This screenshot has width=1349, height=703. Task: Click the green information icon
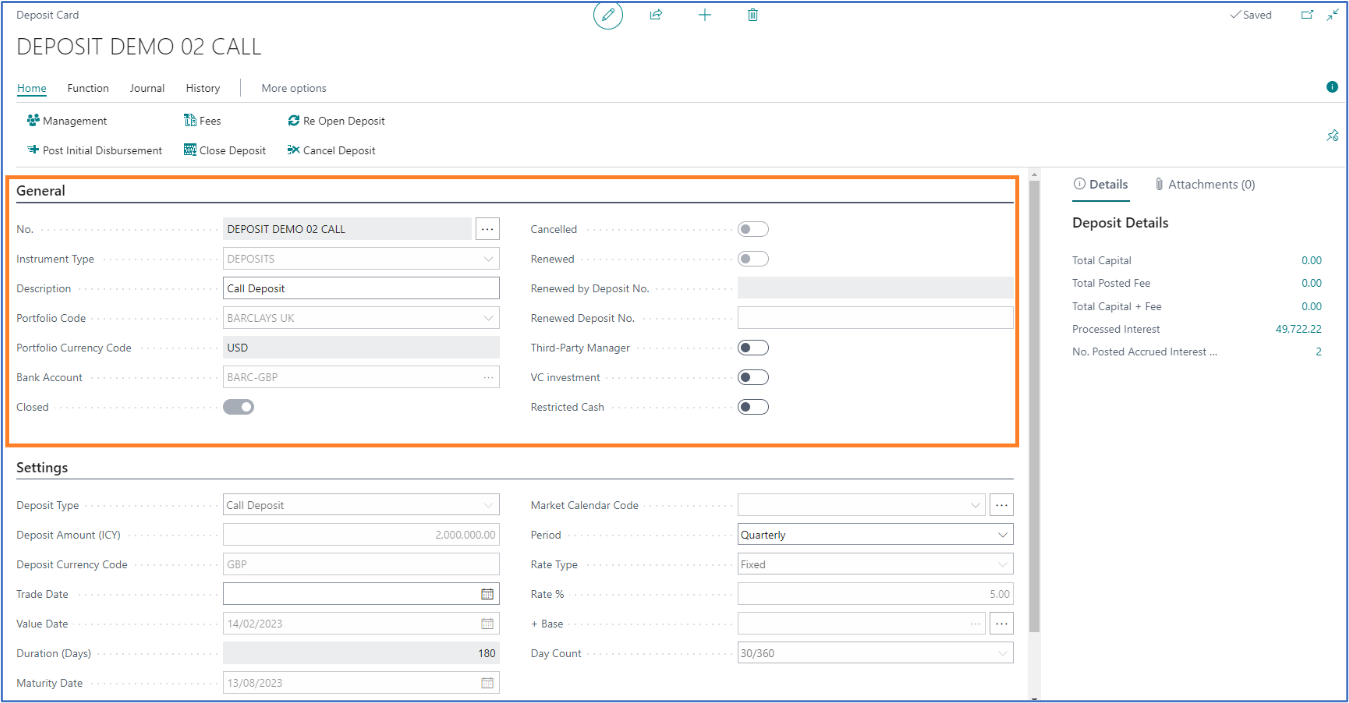pos(1332,87)
